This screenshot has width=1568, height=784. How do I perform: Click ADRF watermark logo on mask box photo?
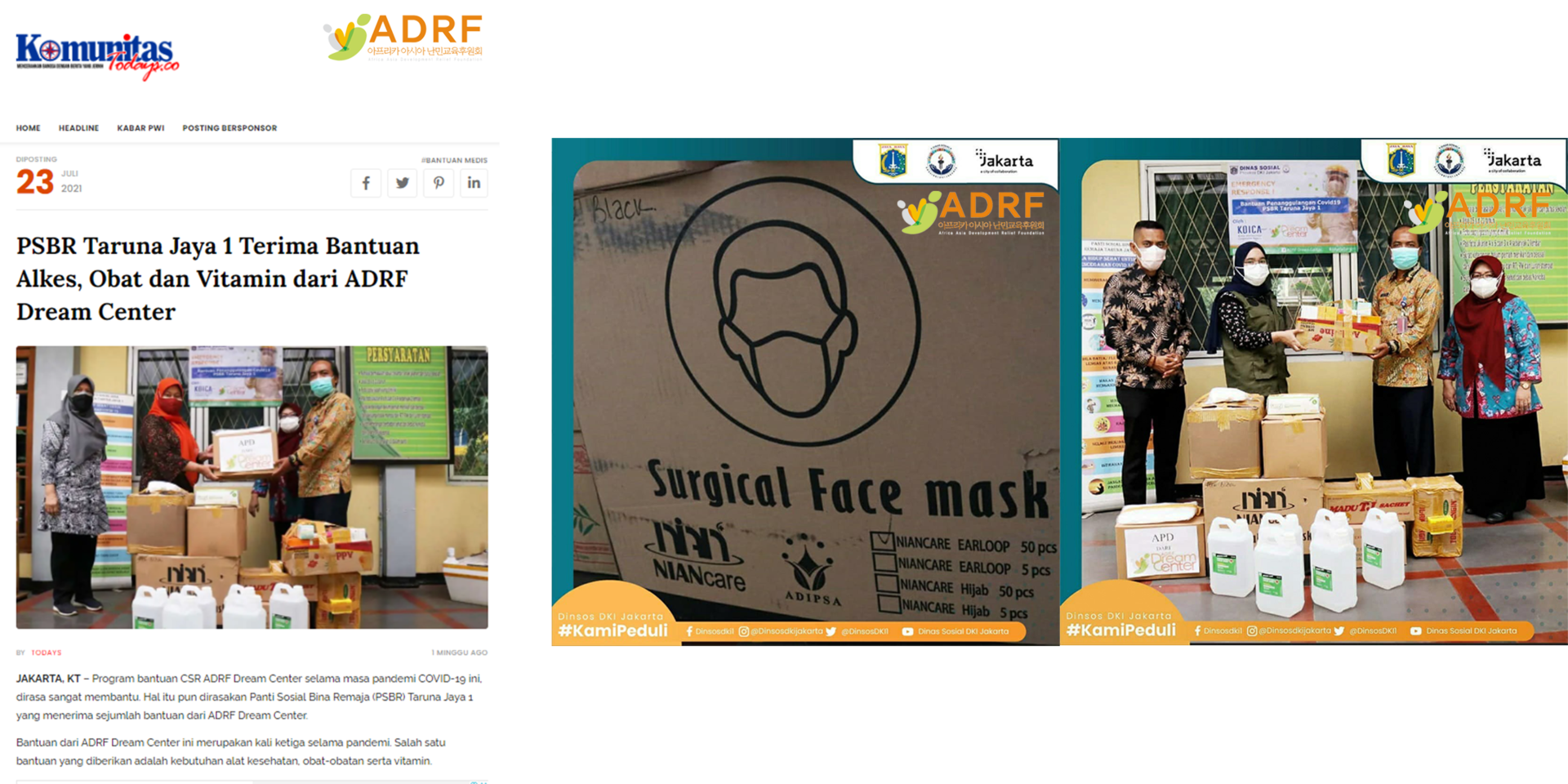tap(971, 213)
